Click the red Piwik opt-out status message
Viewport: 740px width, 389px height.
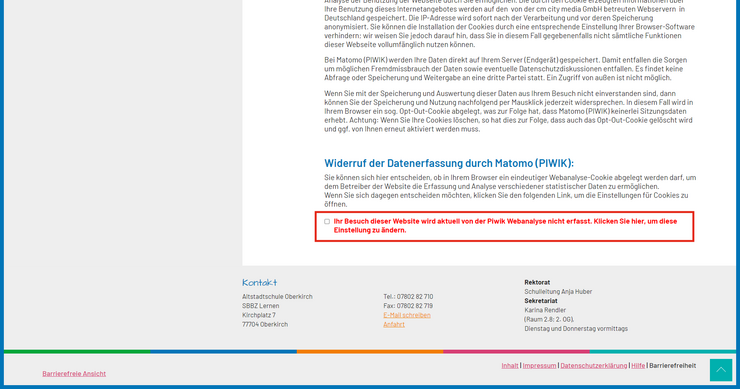(505, 226)
